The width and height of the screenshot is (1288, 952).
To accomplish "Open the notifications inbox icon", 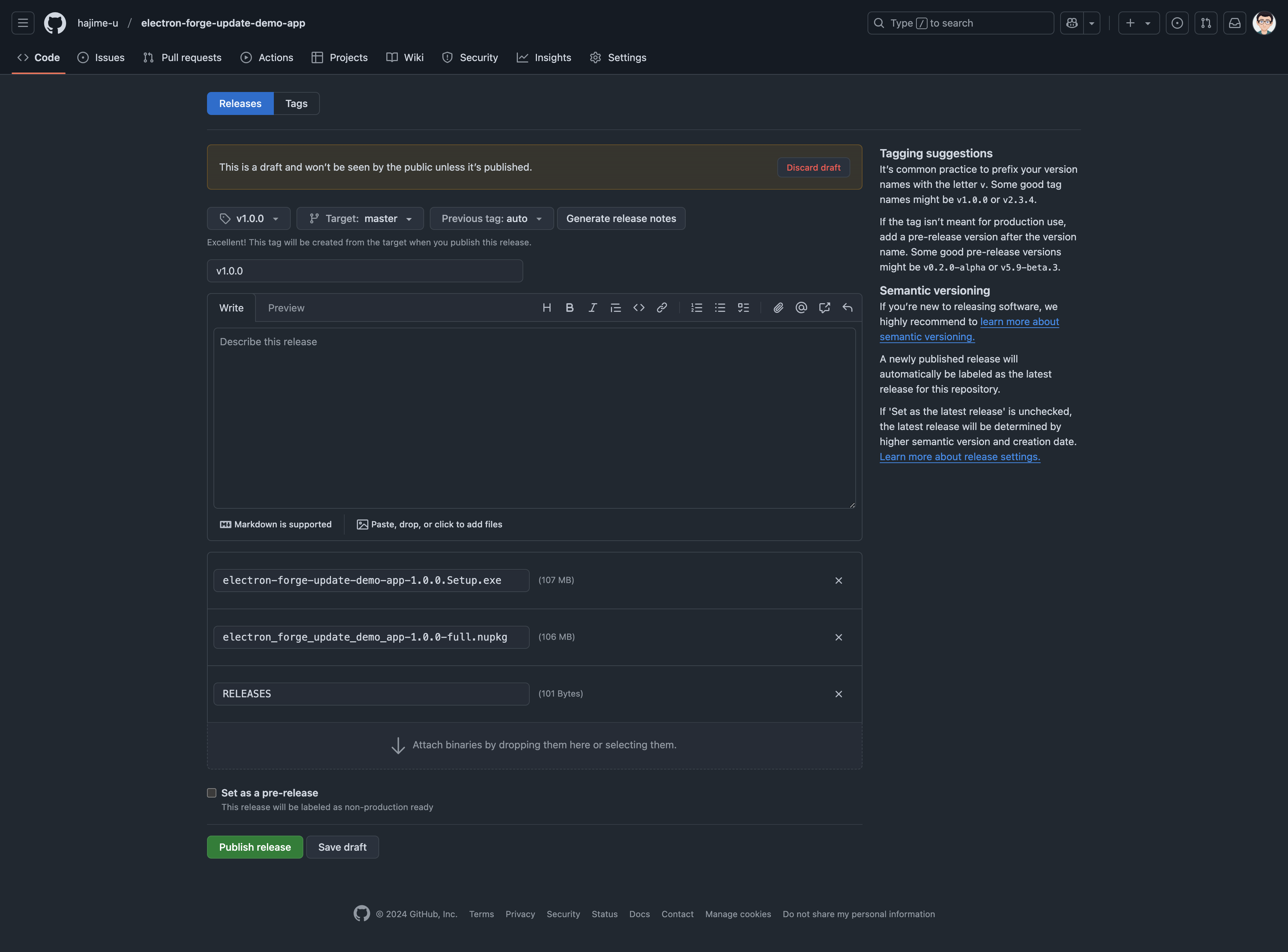I will 1235,23.
